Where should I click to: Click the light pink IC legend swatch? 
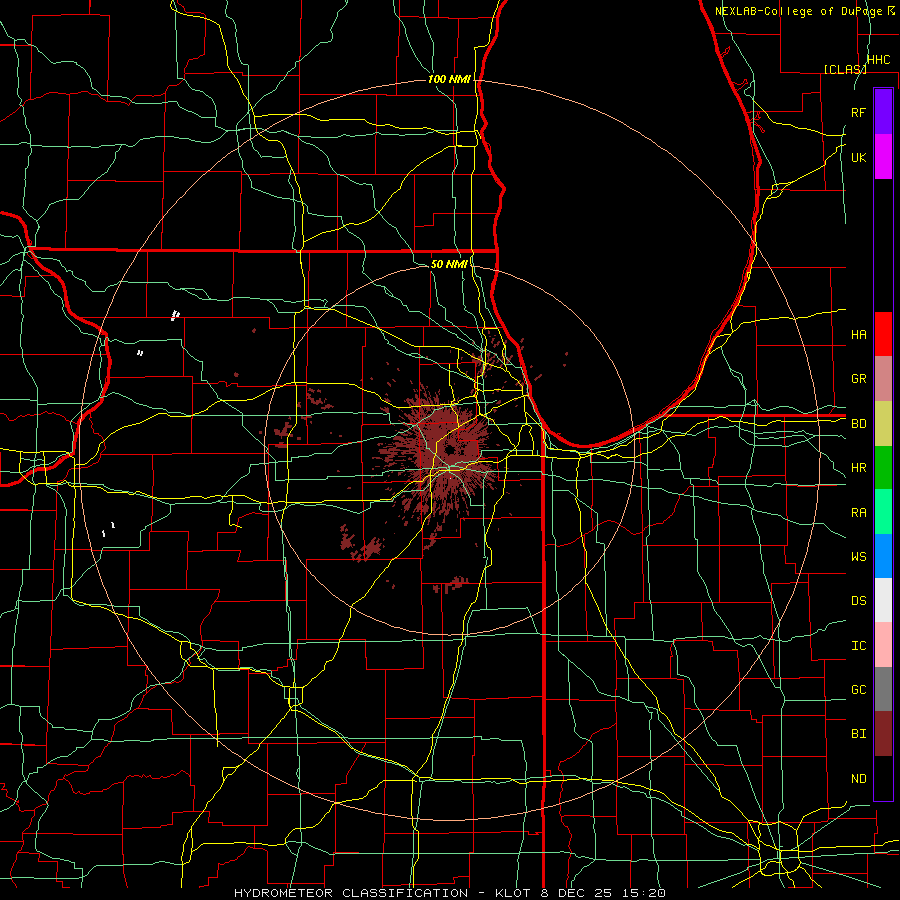[x=883, y=645]
